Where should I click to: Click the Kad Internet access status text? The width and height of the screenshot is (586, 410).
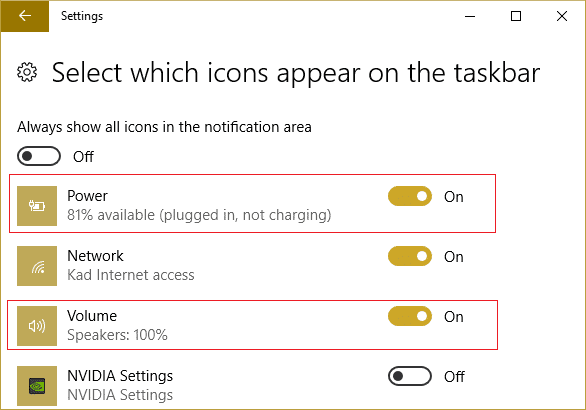(x=131, y=275)
